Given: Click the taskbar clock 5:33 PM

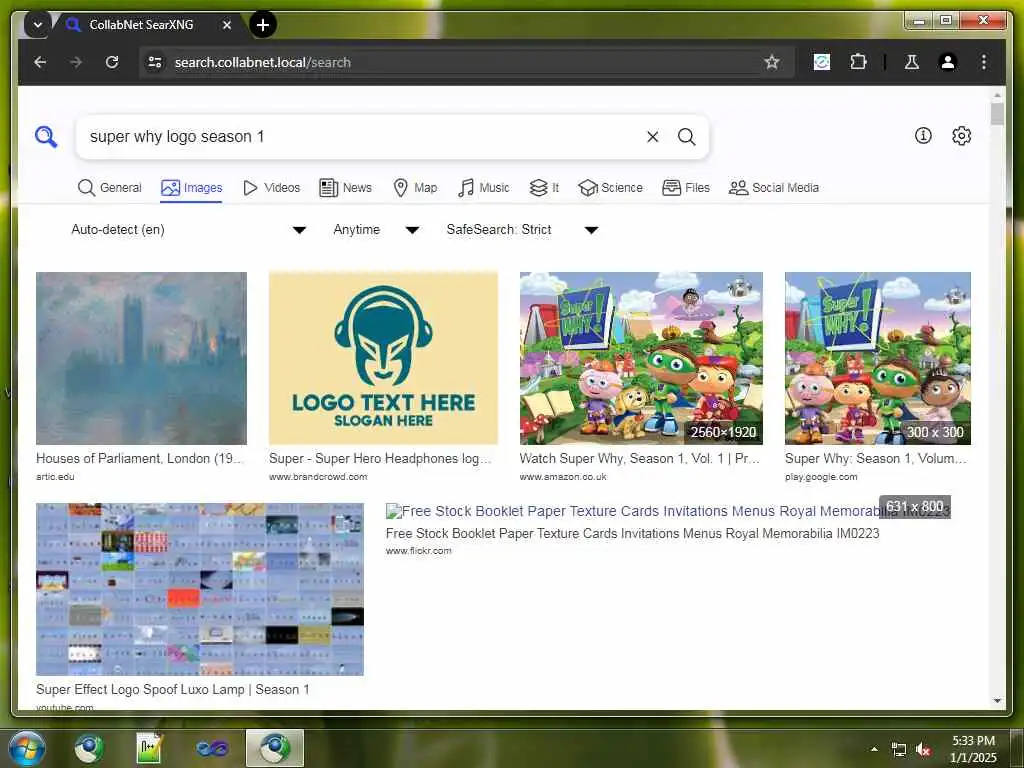Looking at the screenshot, I should pyautogui.click(x=973, y=749).
